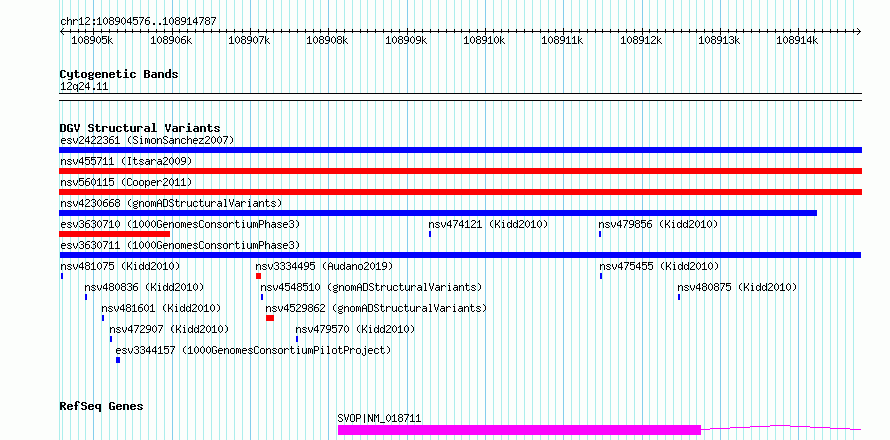Click the SVOP magenta gene exon bar

point(519,430)
